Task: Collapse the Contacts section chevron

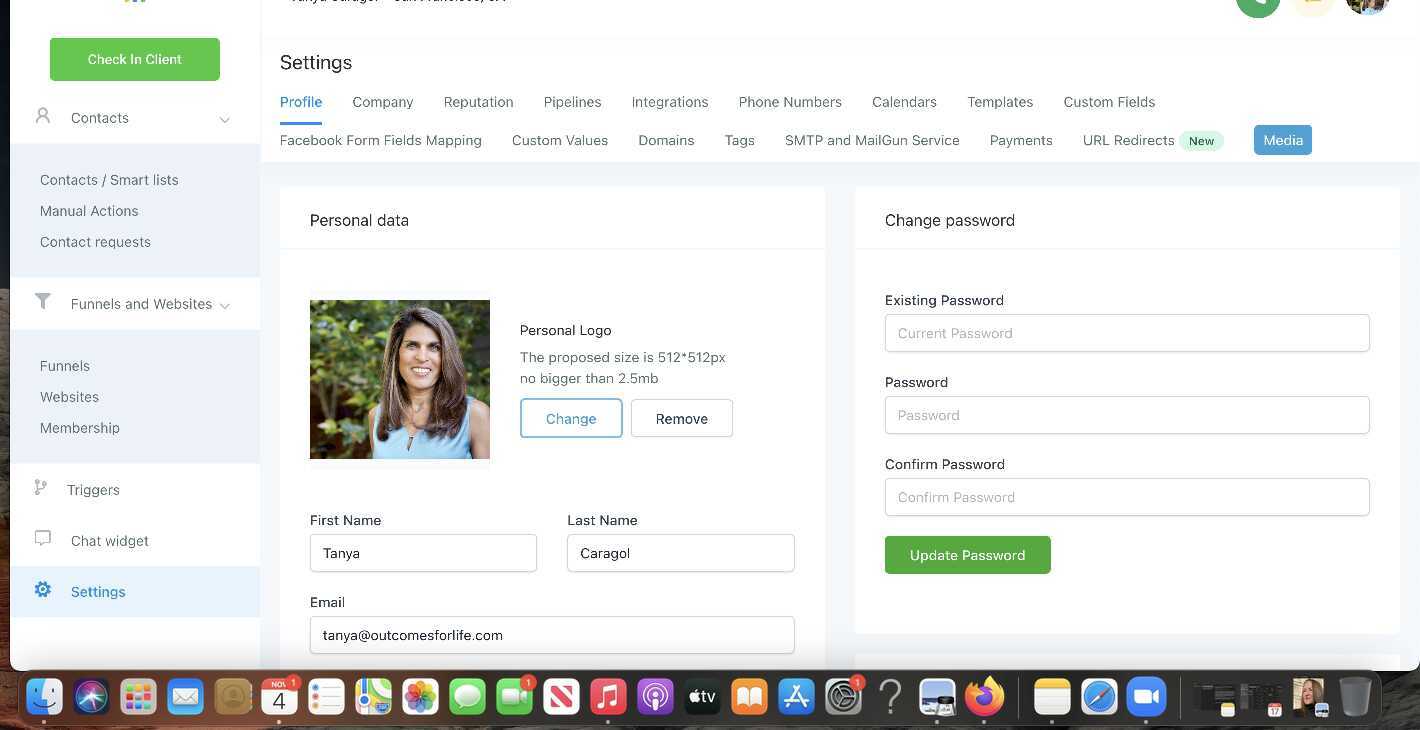Action: click(225, 118)
